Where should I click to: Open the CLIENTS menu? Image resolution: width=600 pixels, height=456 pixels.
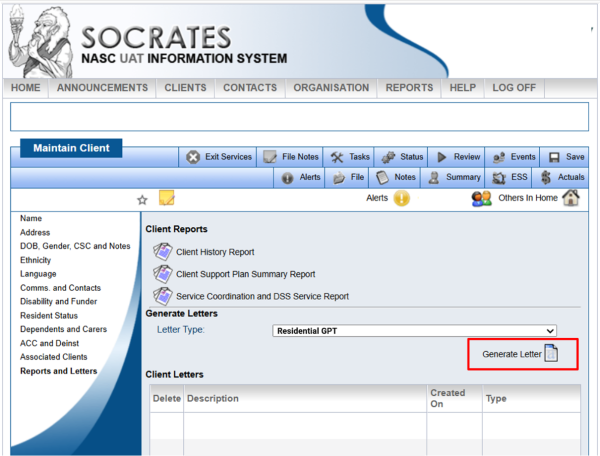(185, 88)
